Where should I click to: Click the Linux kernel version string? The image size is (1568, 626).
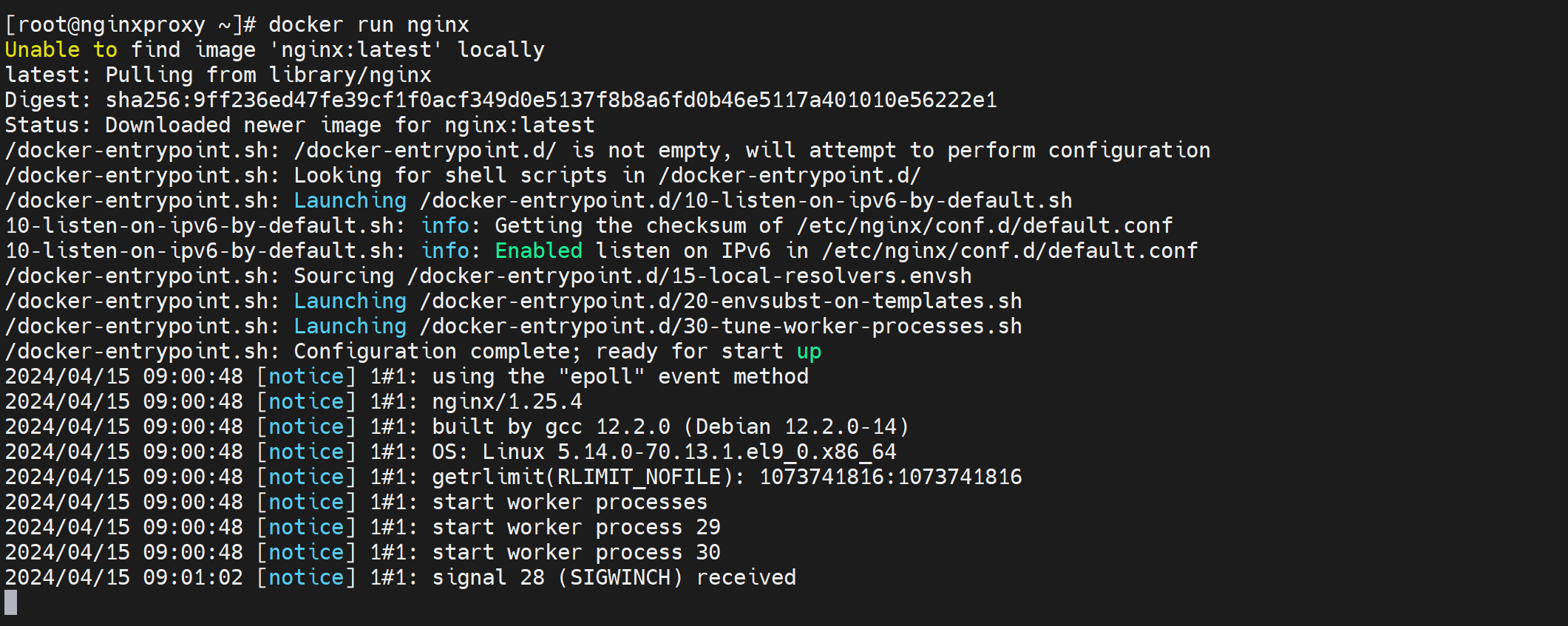coord(689,452)
